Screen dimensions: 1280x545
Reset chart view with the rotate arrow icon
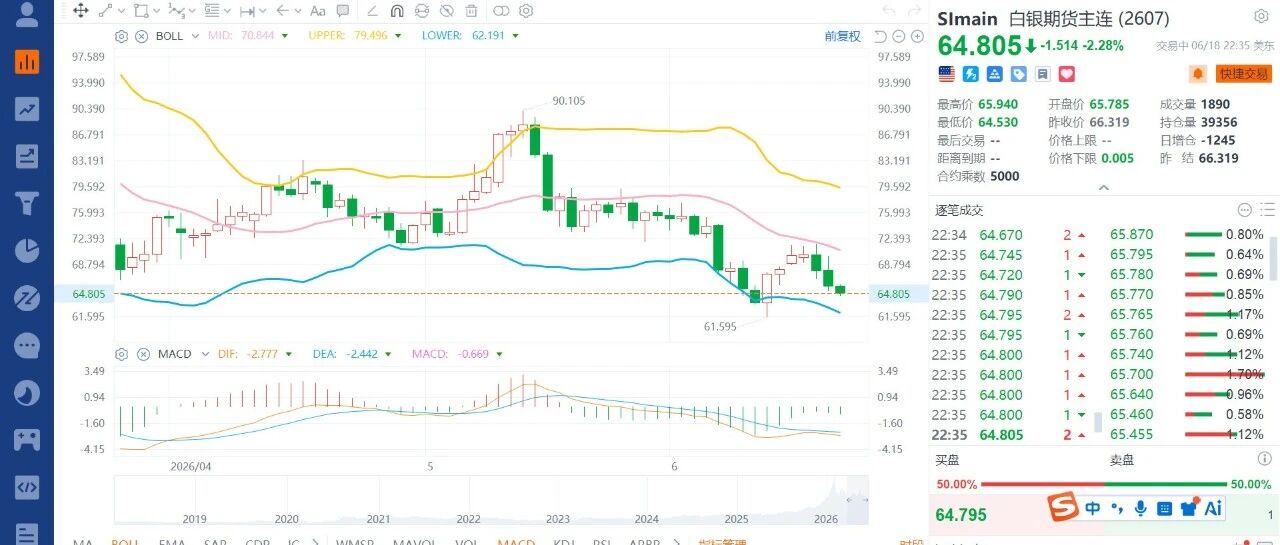[880, 36]
